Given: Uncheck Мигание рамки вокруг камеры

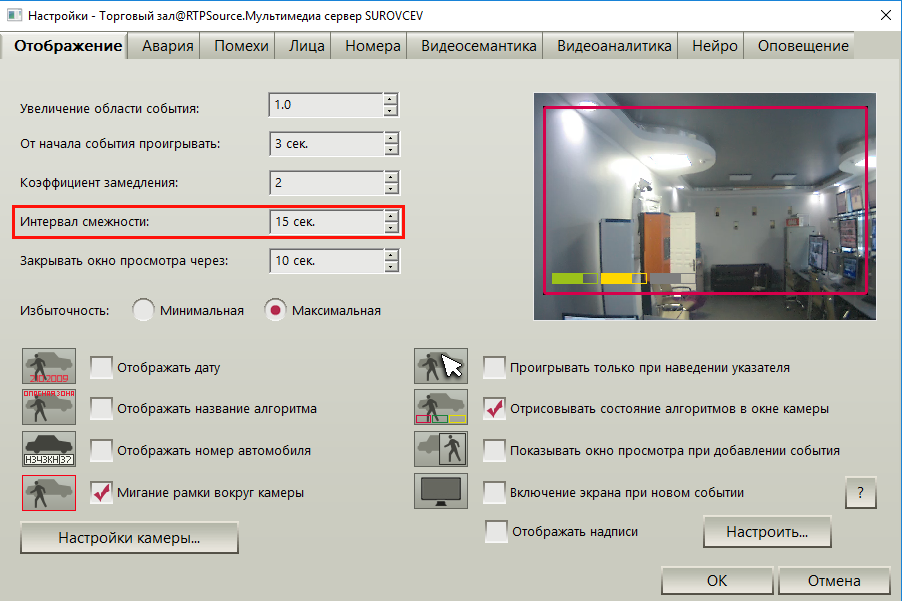Looking at the screenshot, I should click(101, 492).
